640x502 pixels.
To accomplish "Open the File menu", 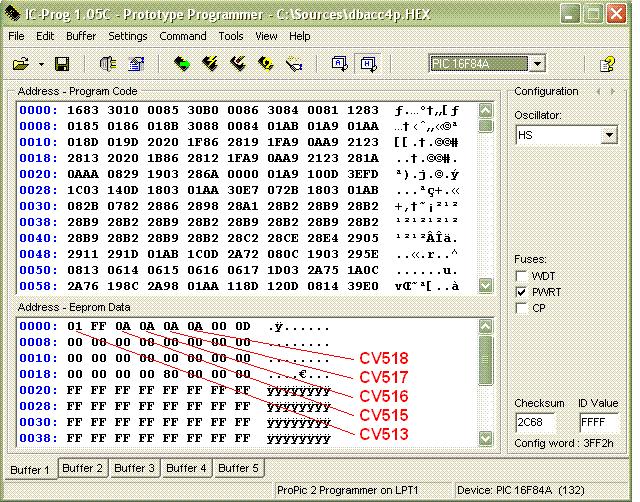I will click(x=16, y=36).
